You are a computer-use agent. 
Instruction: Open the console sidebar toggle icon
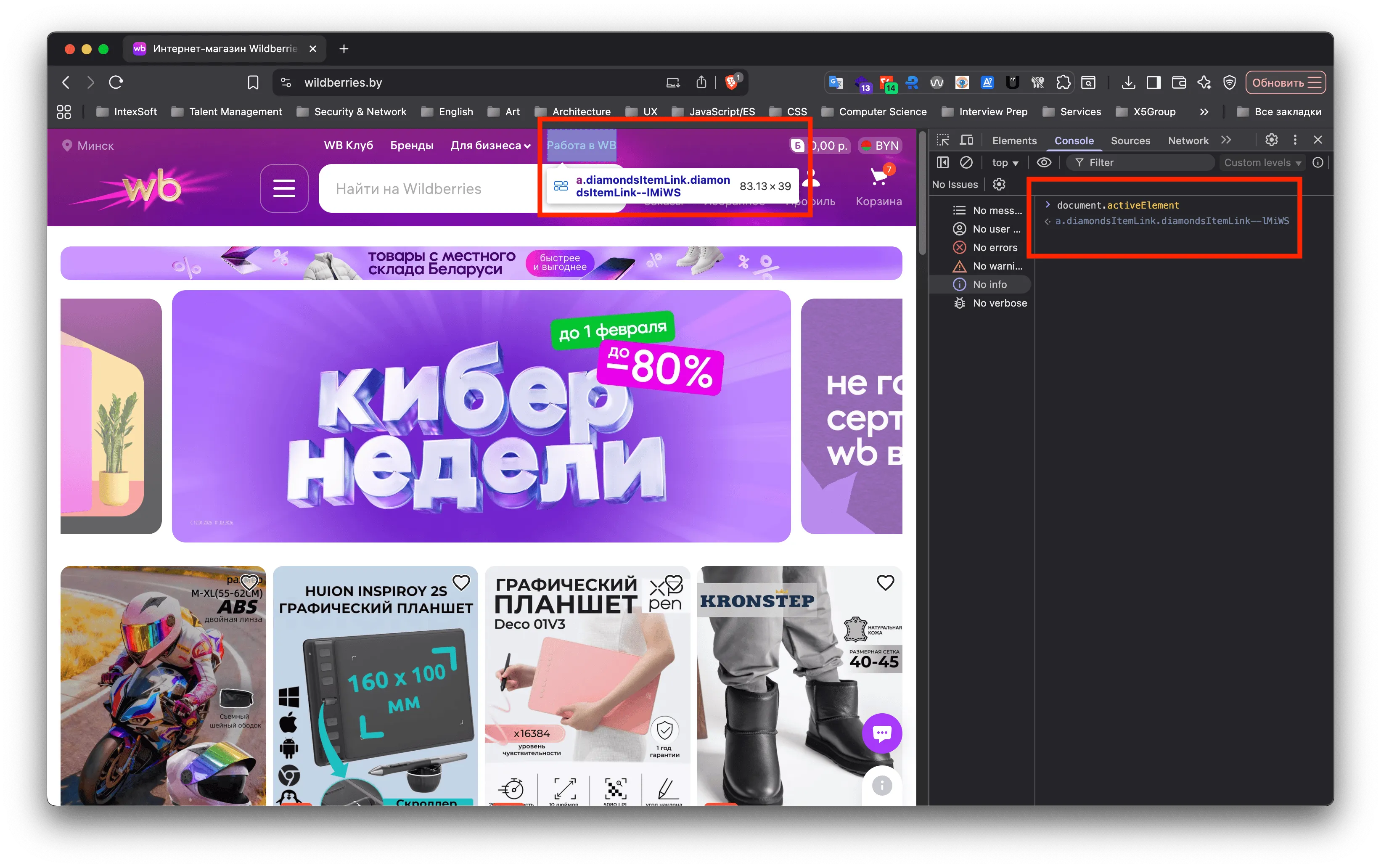[x=942, y=162]
